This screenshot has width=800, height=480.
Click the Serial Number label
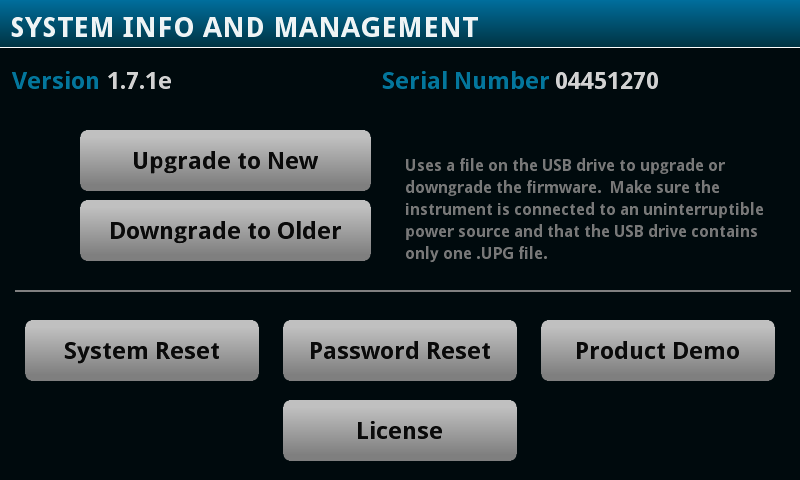pos(465,81)
